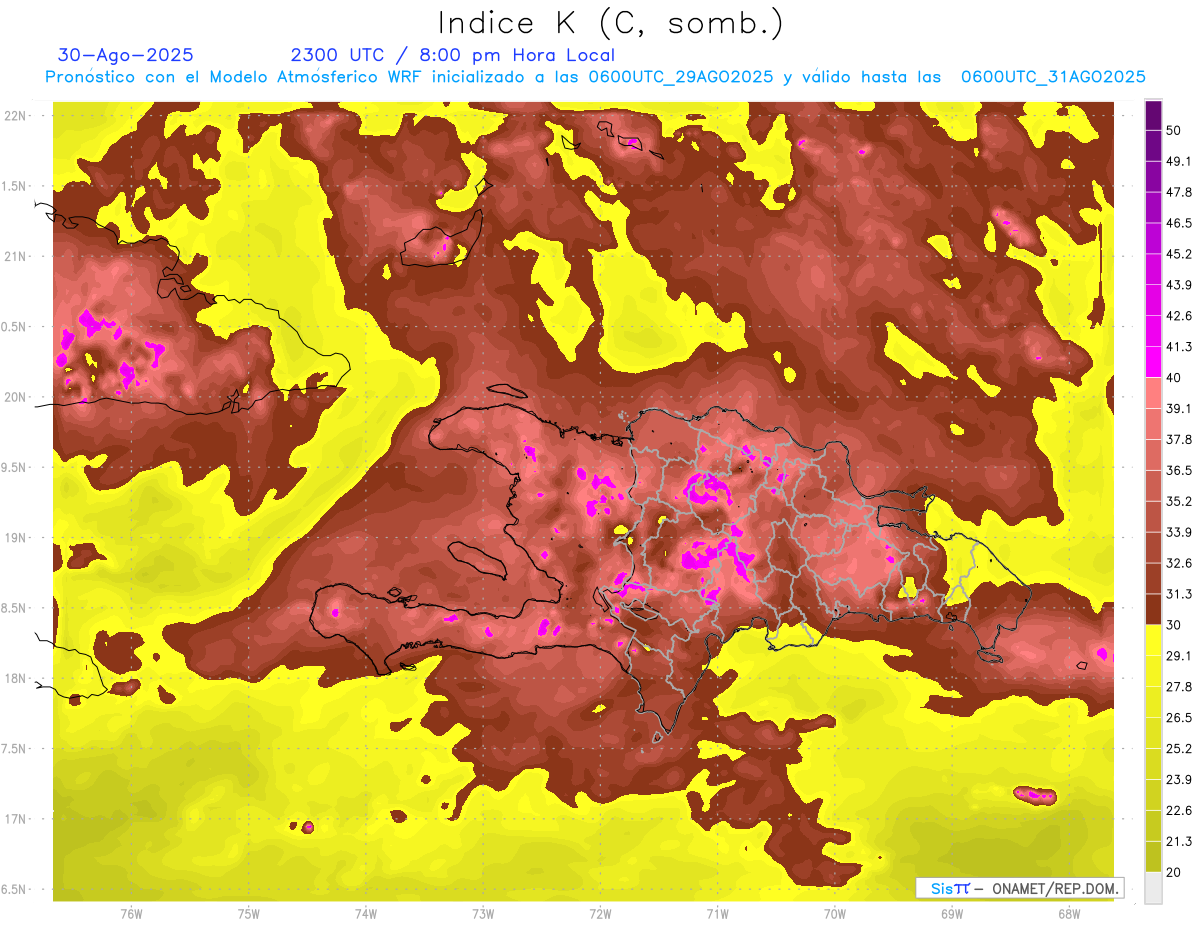Click the "0600UTC_31AGO2025" valid-until time text

click(x=1052, y=77)
